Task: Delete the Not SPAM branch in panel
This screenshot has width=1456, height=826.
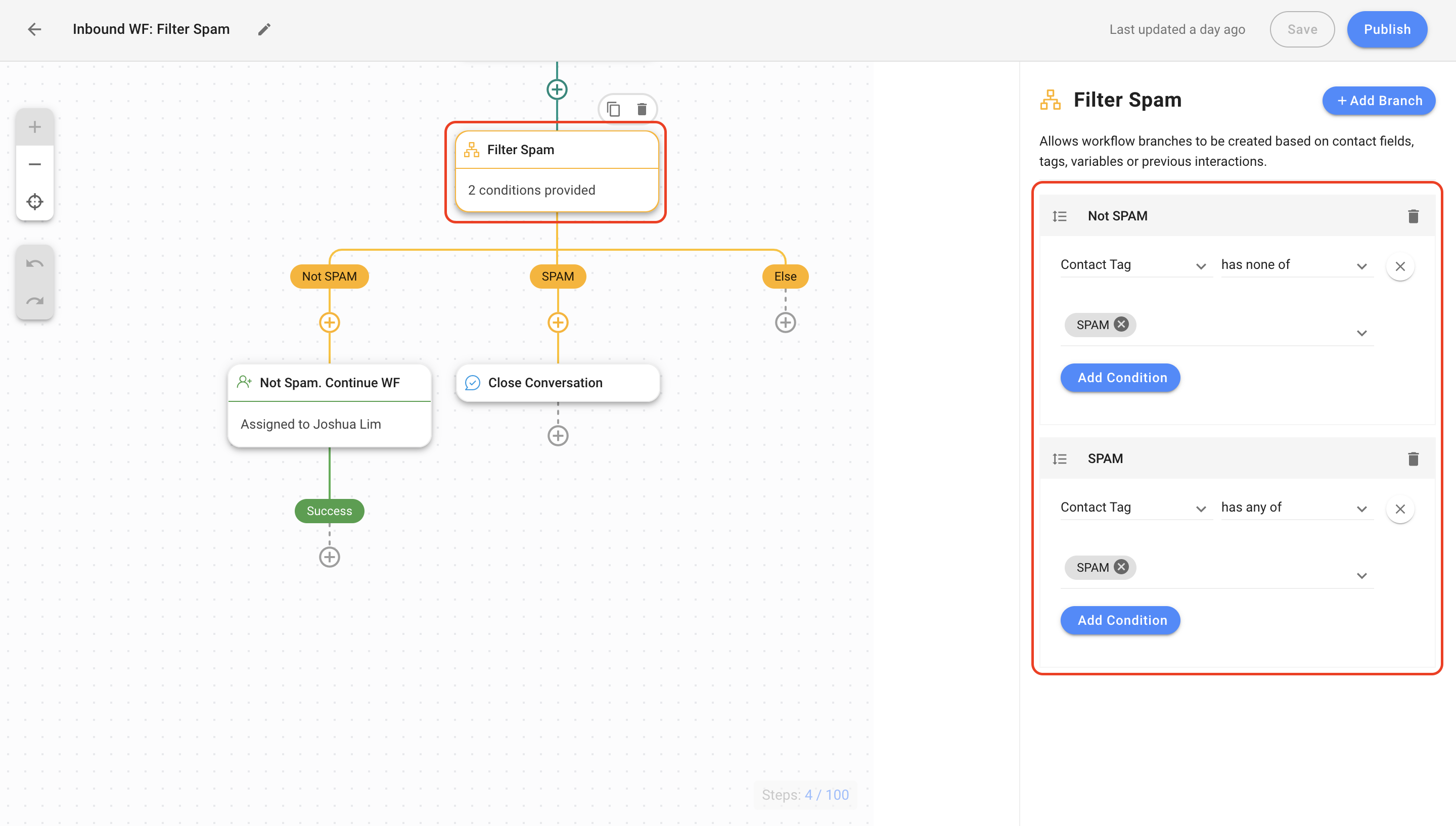Action: pos(1413,216)
